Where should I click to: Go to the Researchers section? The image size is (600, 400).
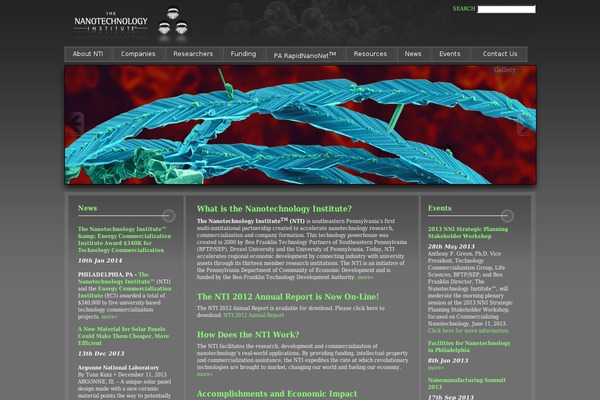pos(193,54)
